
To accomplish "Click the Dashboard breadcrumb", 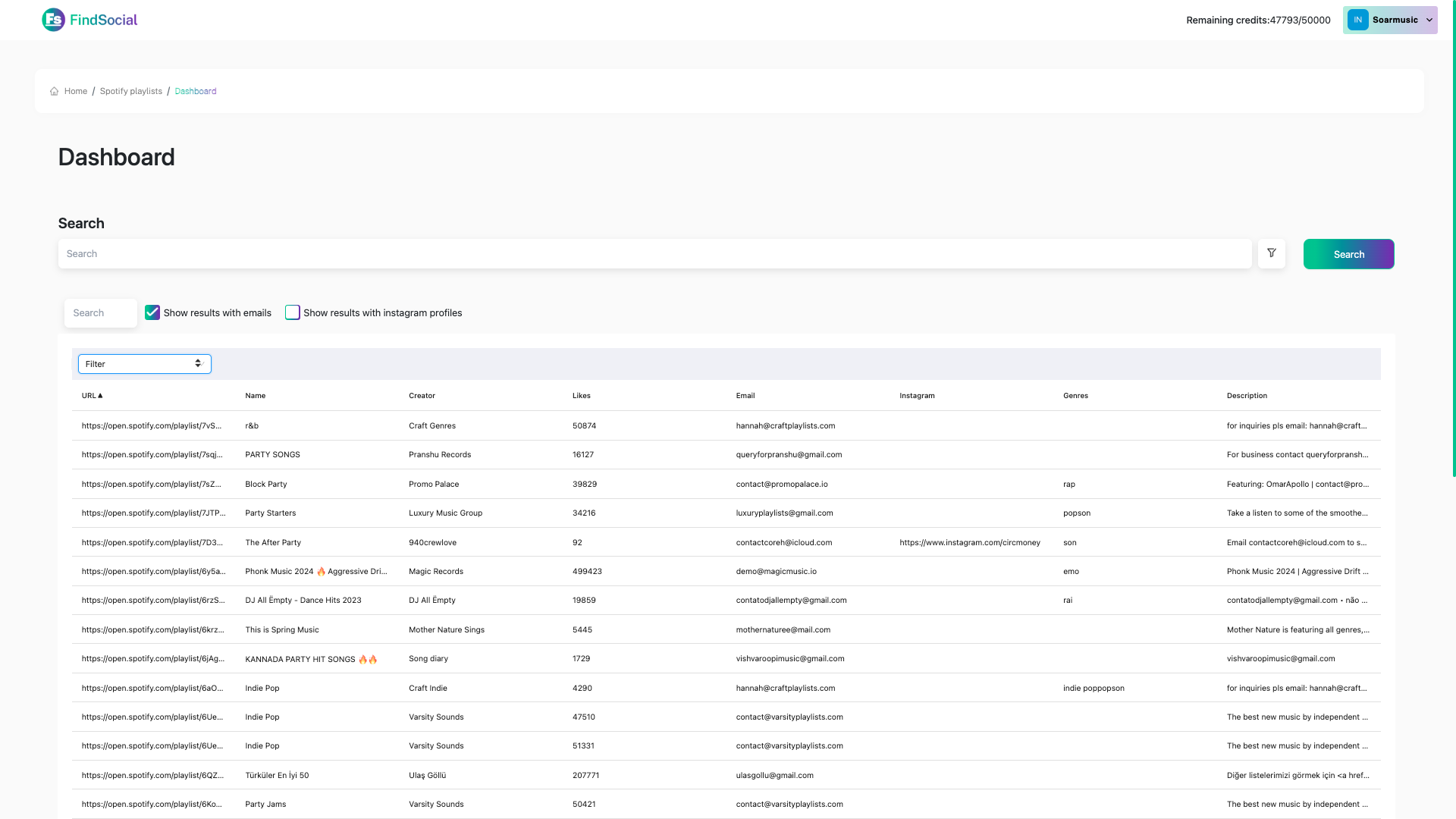I will 195,91.
